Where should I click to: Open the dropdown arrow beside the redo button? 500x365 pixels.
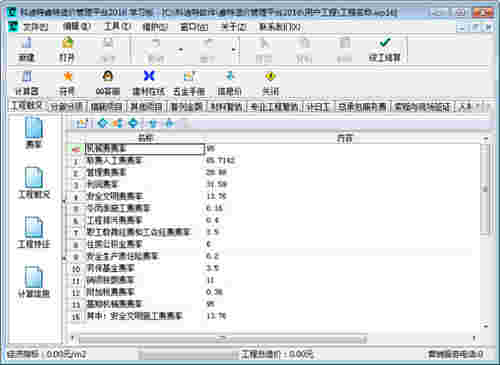click(x=234, y=50)
